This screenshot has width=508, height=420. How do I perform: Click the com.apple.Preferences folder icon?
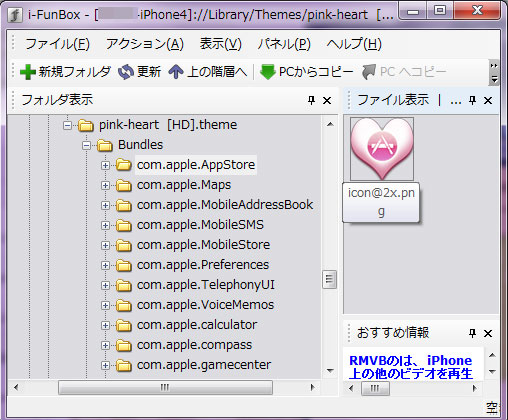pos(124,265)
